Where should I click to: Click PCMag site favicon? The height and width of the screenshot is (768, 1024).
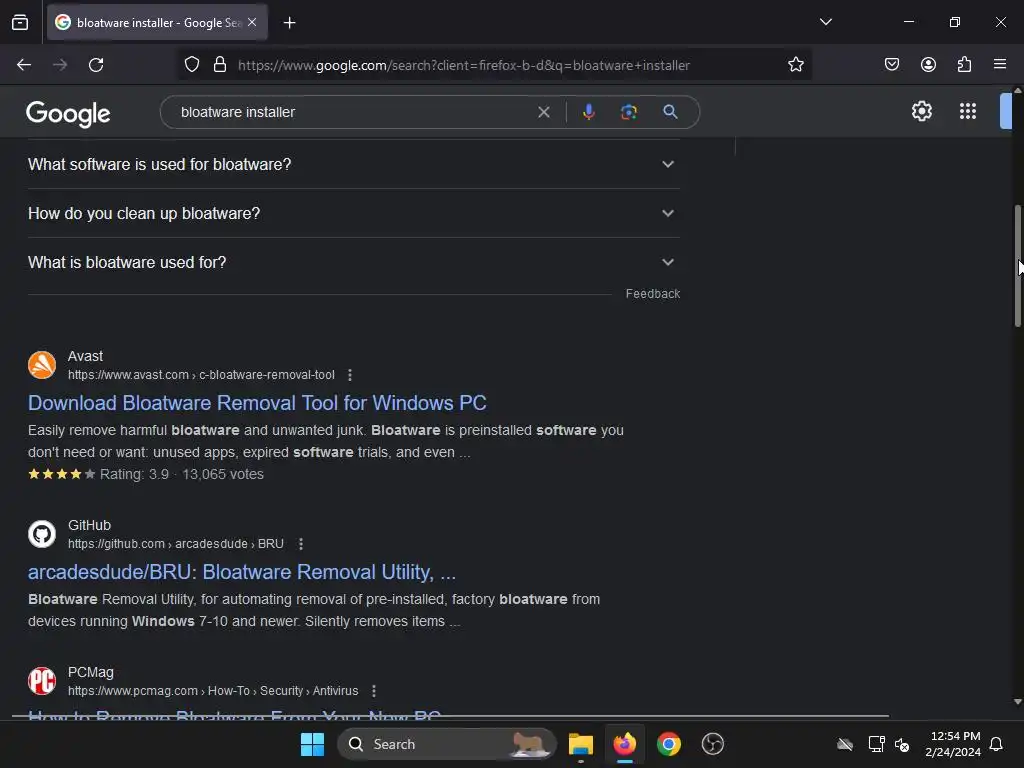42,681
